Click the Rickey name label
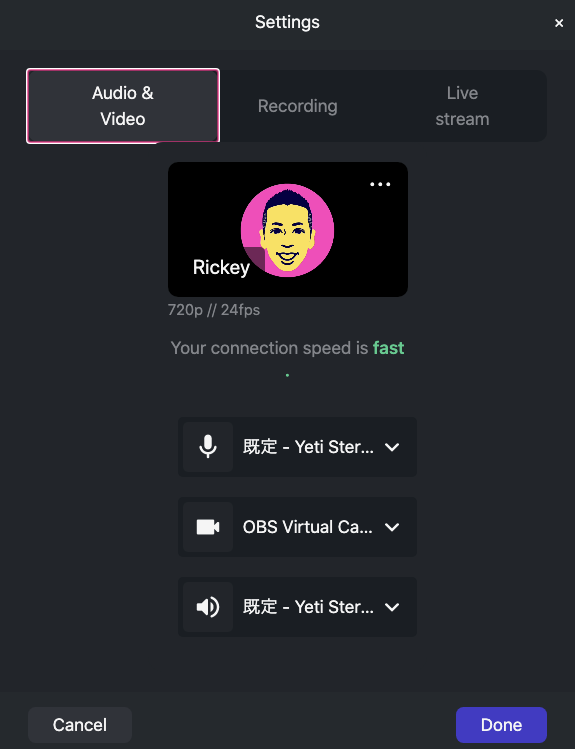The height and width of the screenshot is (749, 575). 221,268
